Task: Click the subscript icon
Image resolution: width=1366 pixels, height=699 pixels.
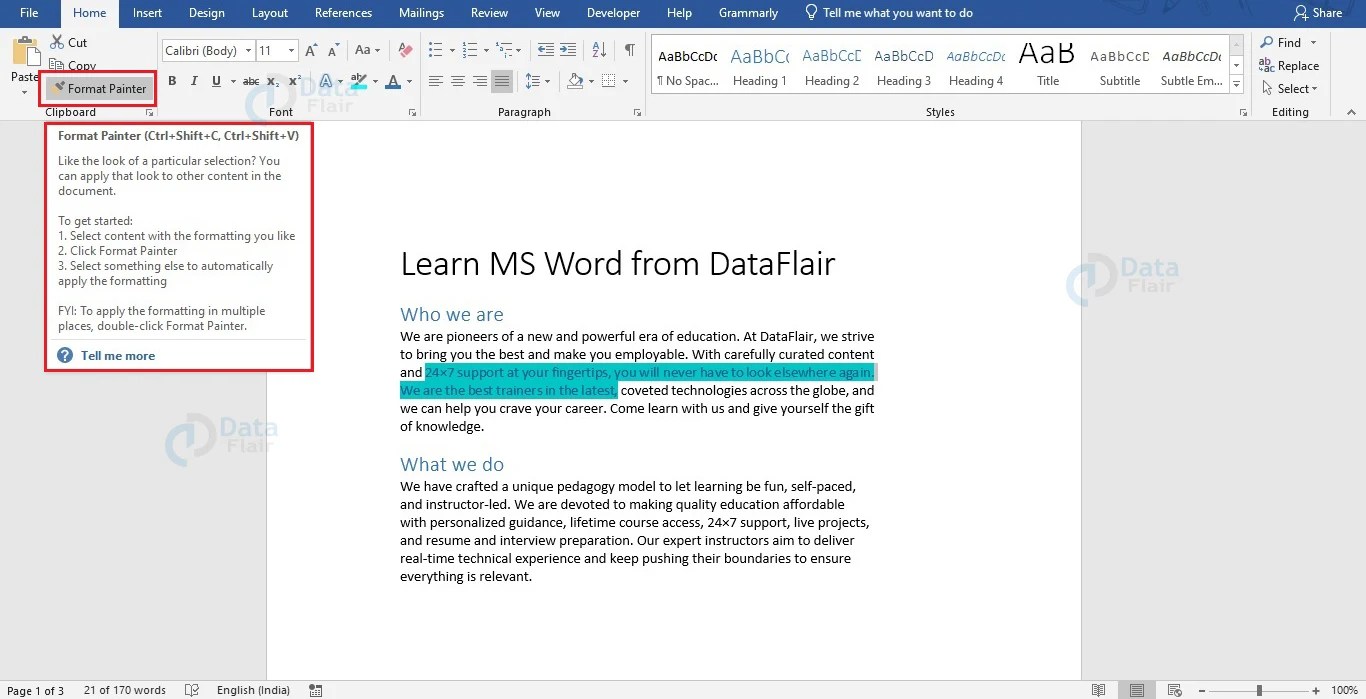Action: coord(269,81)
